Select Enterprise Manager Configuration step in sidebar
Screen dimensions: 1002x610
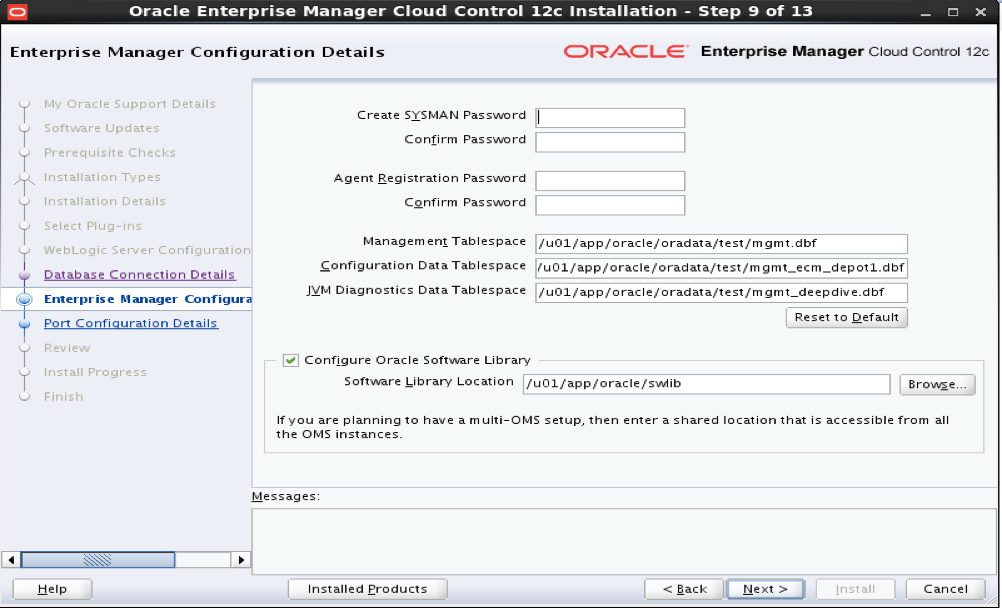click(x=148, y=299)
